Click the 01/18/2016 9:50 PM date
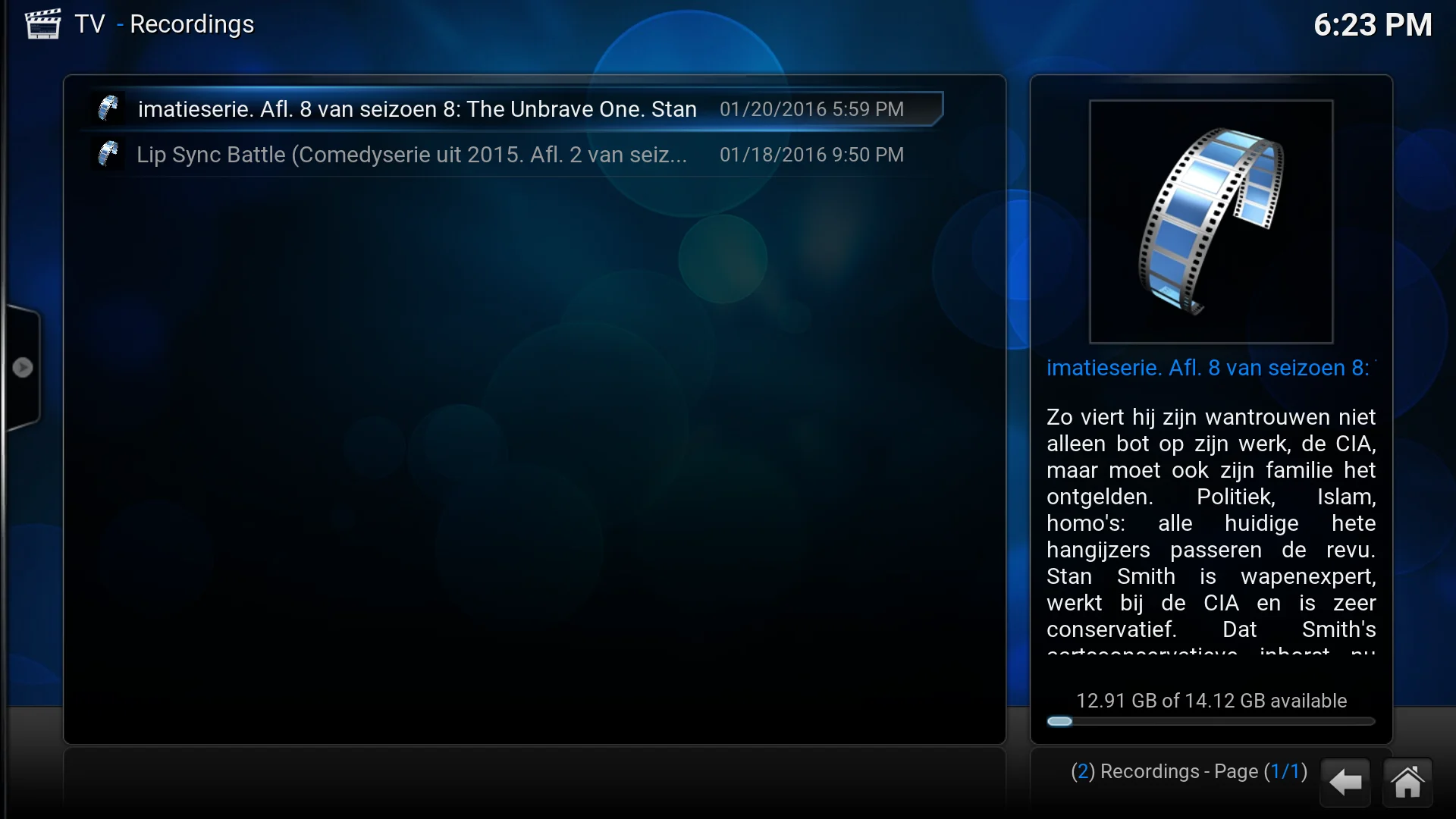 click(x=811, y=155)
